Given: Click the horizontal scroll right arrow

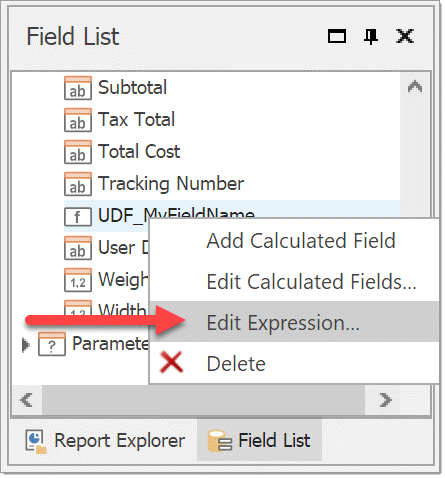Looking at the screenshot, I should pyautogui.click(x=385, y=400).
